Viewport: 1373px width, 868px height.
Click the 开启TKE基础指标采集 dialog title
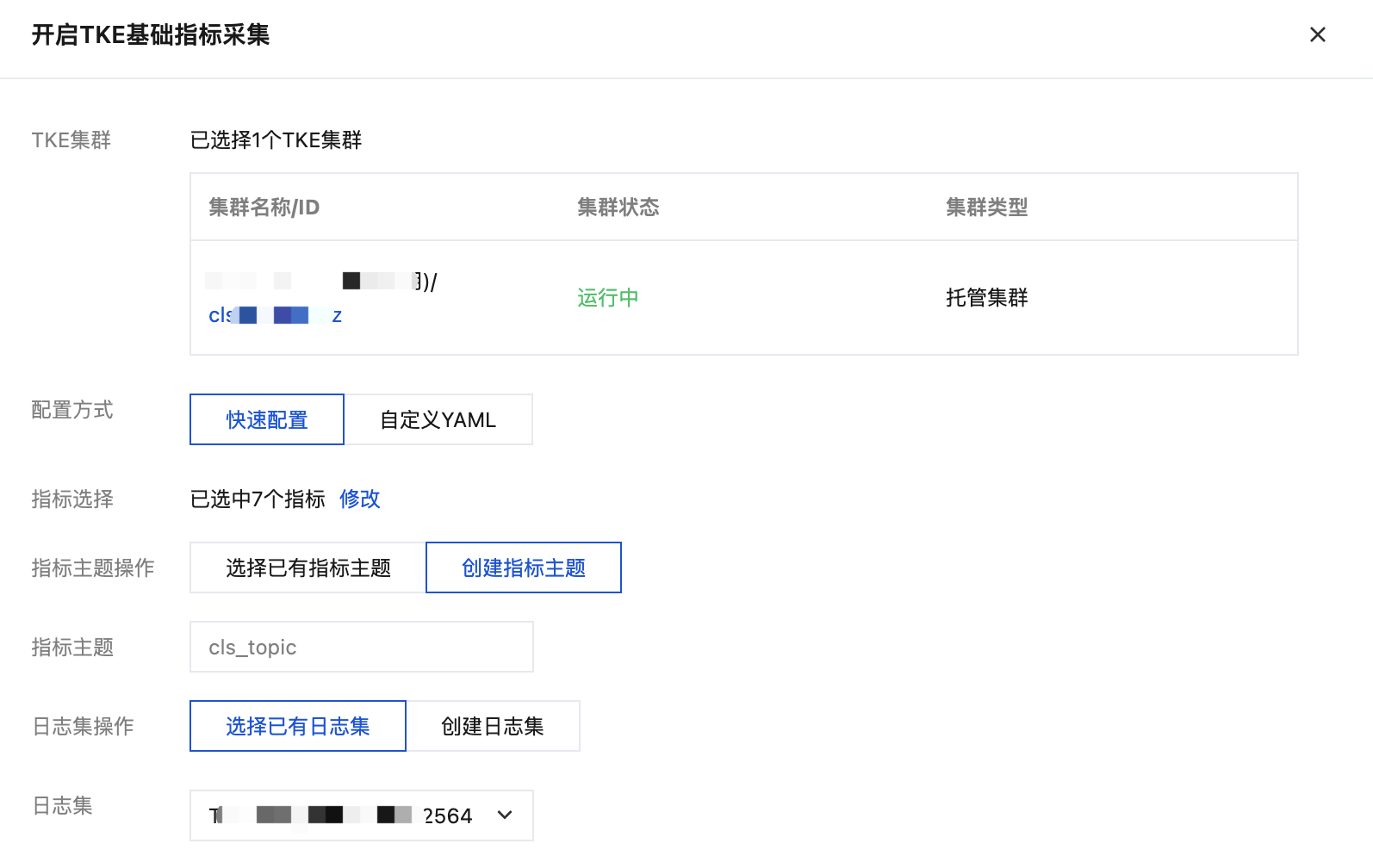151,35
